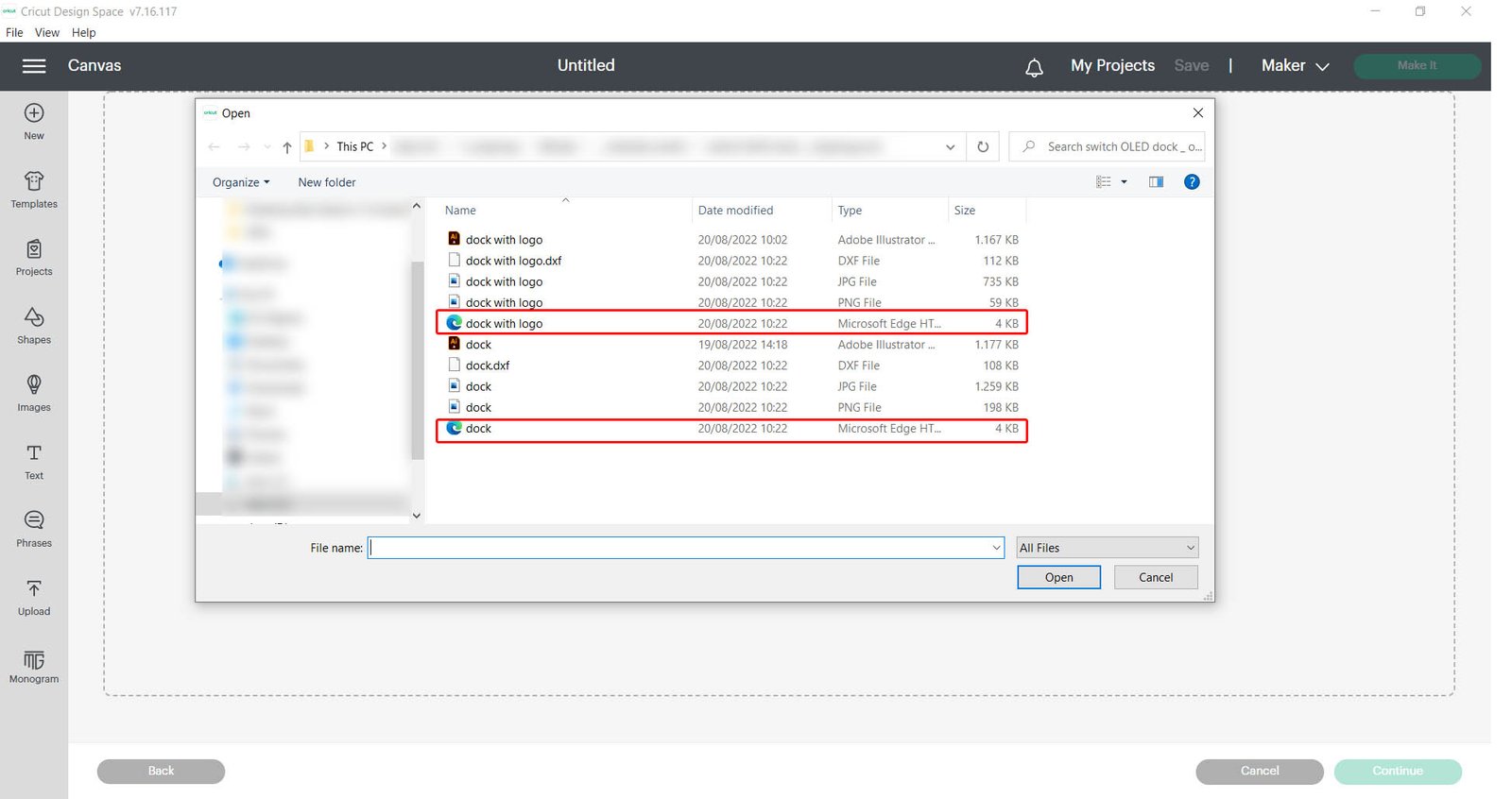Select the Text tool
Image resolution: width=1512 pixels, height=799 pixels.
coord(34,462)
